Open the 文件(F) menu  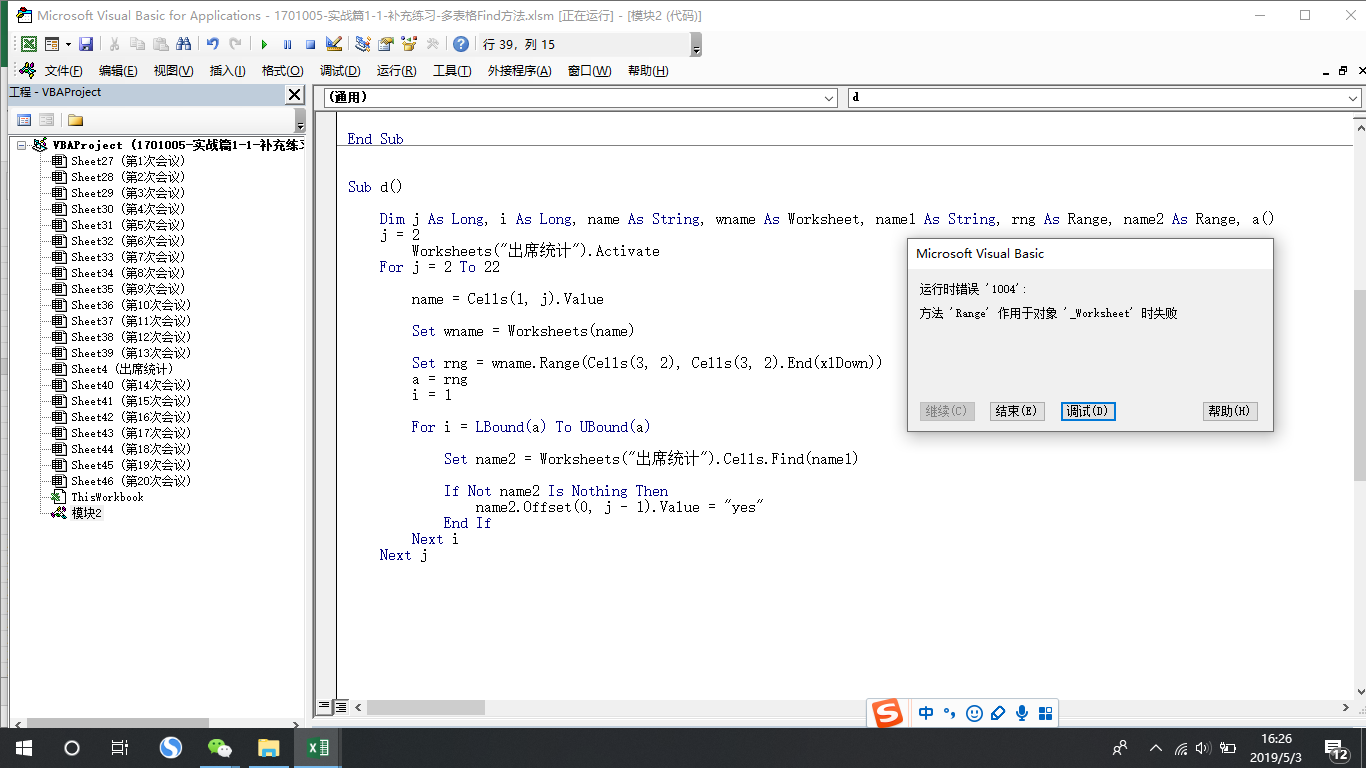[63, 71]
